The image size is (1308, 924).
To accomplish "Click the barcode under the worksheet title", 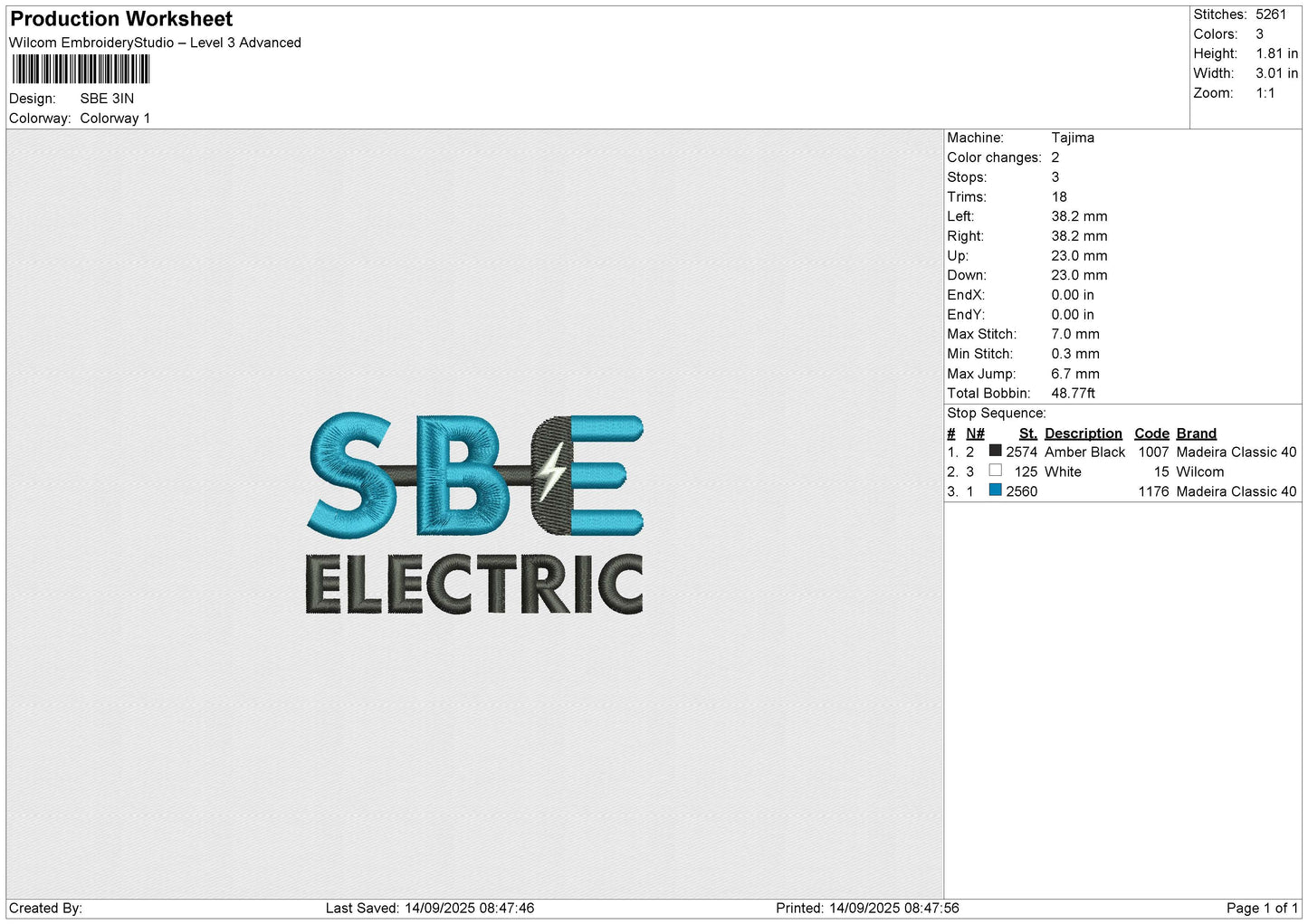I will tap(81, 70).
